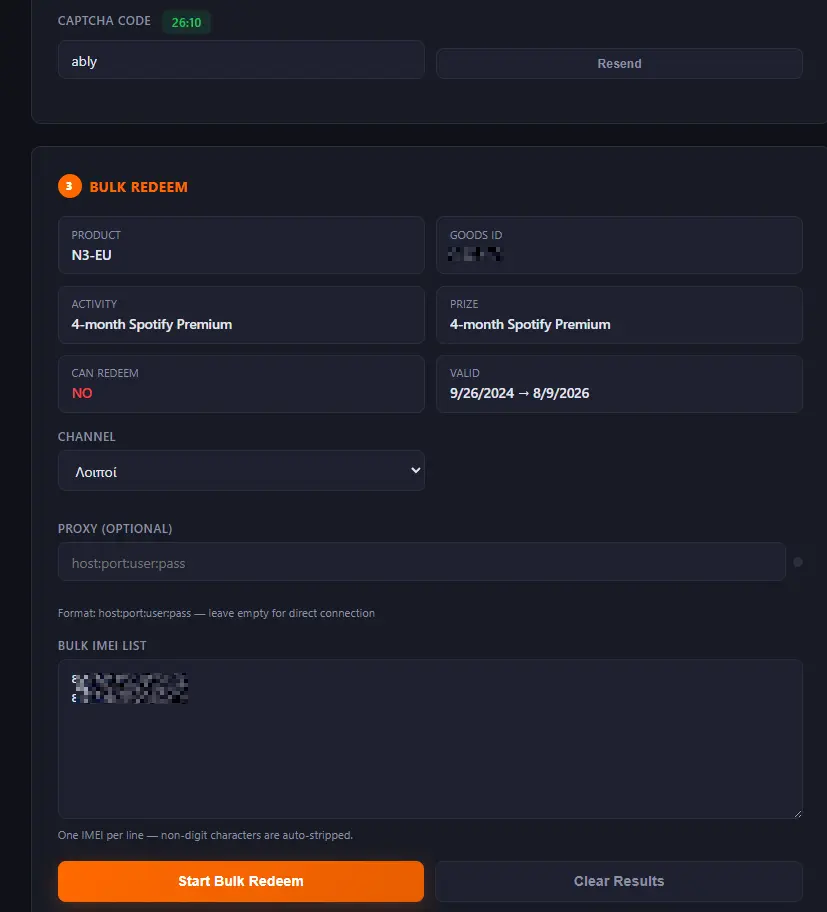Click the proxy format hint text
827x912 pixels.
point(216,613)
